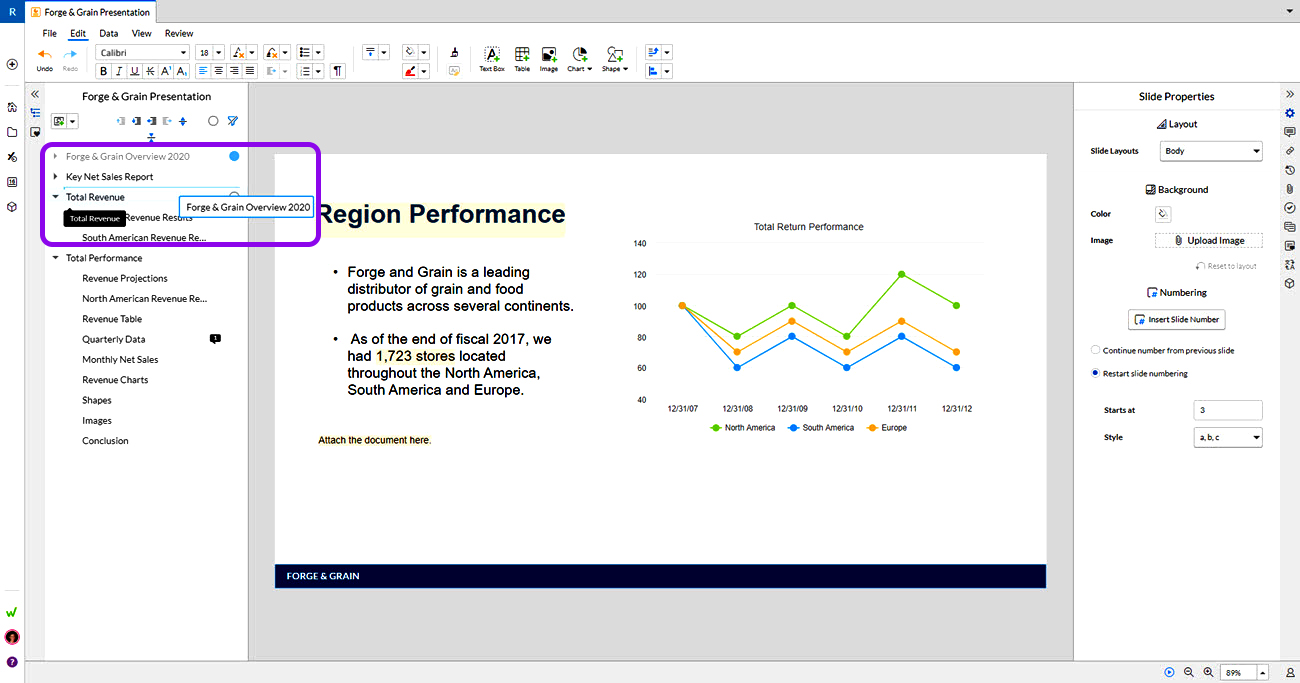Click the paragraph marks icon
Screen dimensions: 1300x683
pos(338,71)
